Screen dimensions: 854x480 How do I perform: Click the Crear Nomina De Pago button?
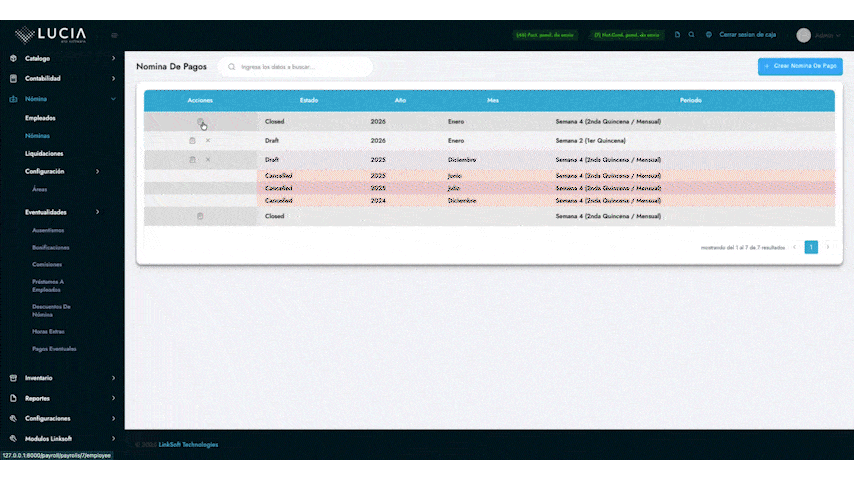pyautogui.click(x=800, y=66)
